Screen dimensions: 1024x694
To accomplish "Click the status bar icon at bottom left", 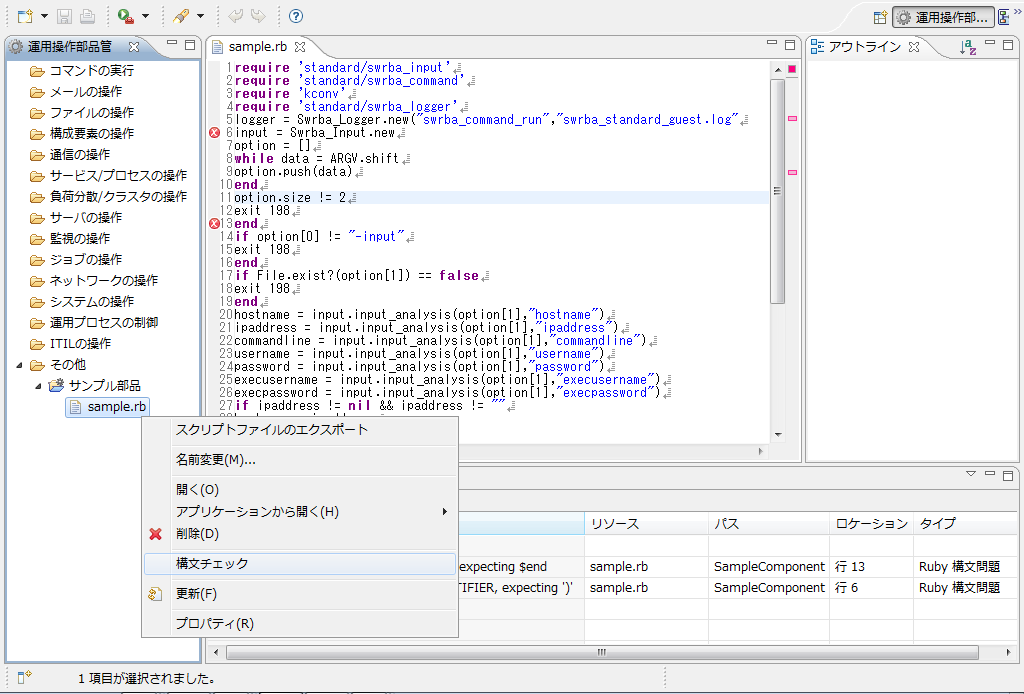I will [24, 678].
